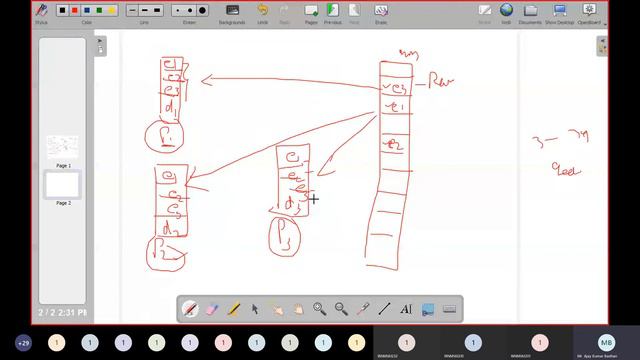Click the greyed Redo button
This screenshot has height=360, width=640.
click(x=284, y=13)
